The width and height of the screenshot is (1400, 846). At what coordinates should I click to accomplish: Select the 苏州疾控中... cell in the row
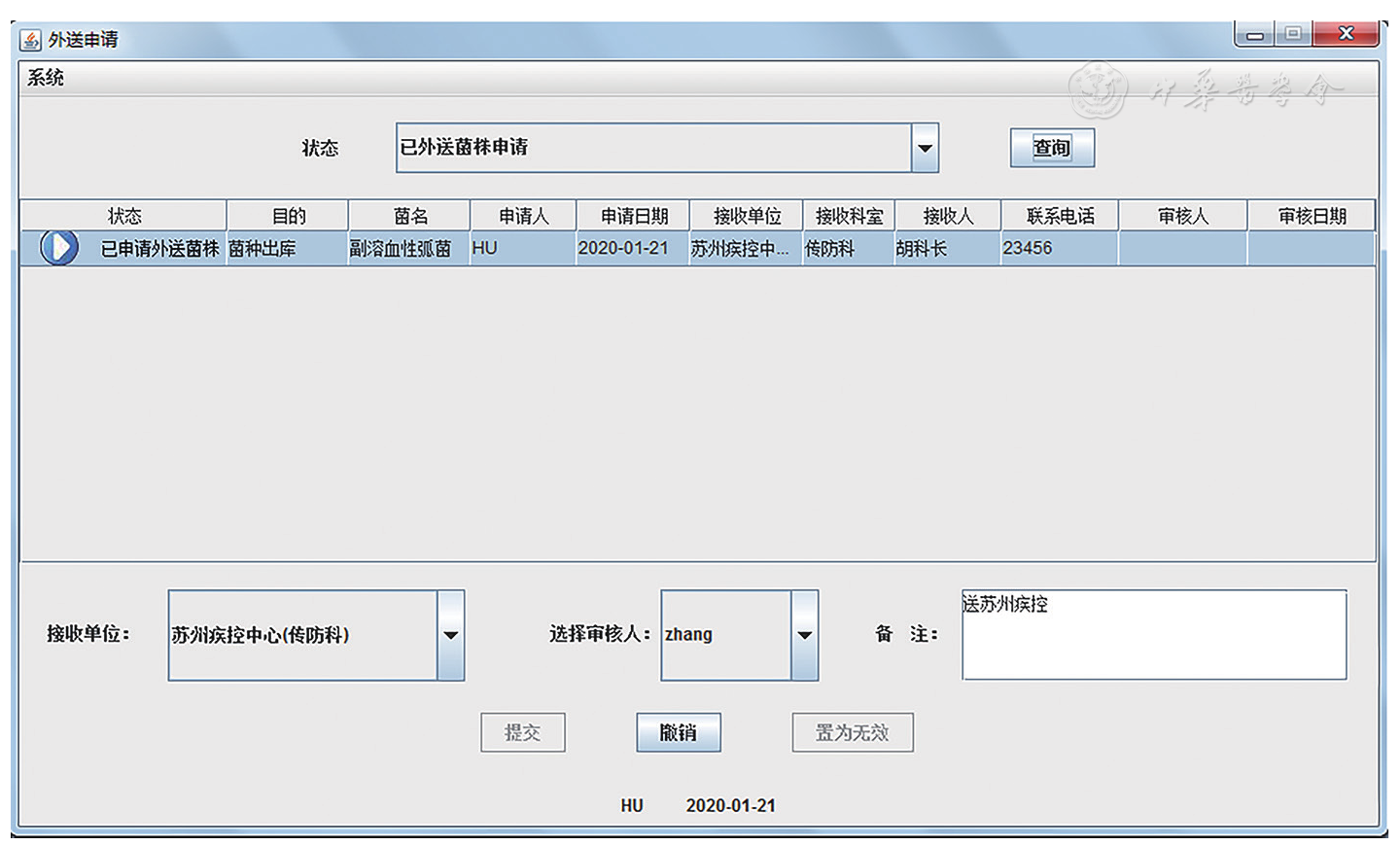pos(740,249)
